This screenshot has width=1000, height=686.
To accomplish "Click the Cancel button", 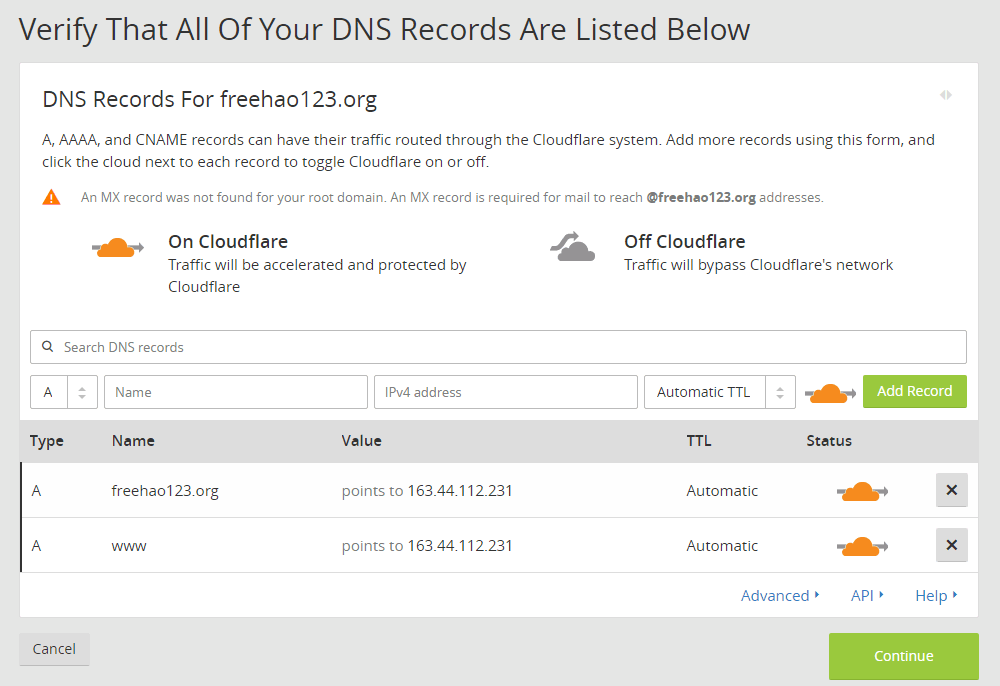I will click(x=54, y=649).
